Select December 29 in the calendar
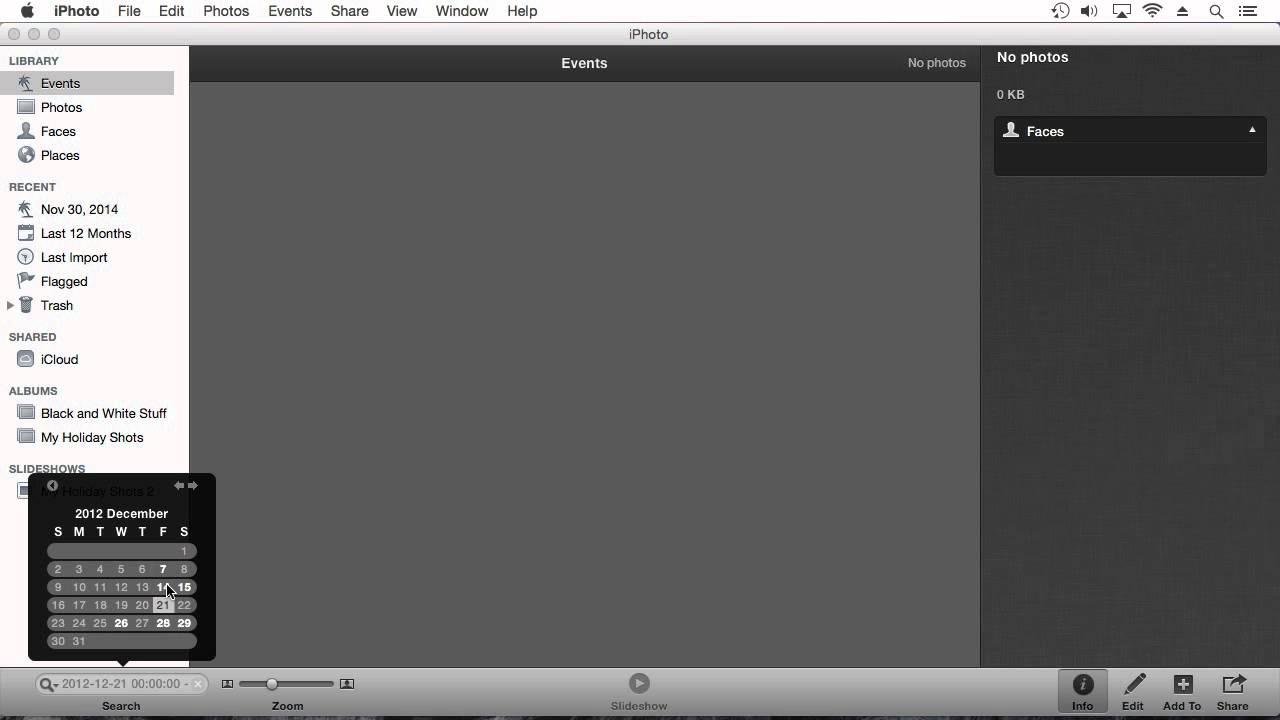The width and height of the screenshot is (1280, 720). (x=184, y=623)
